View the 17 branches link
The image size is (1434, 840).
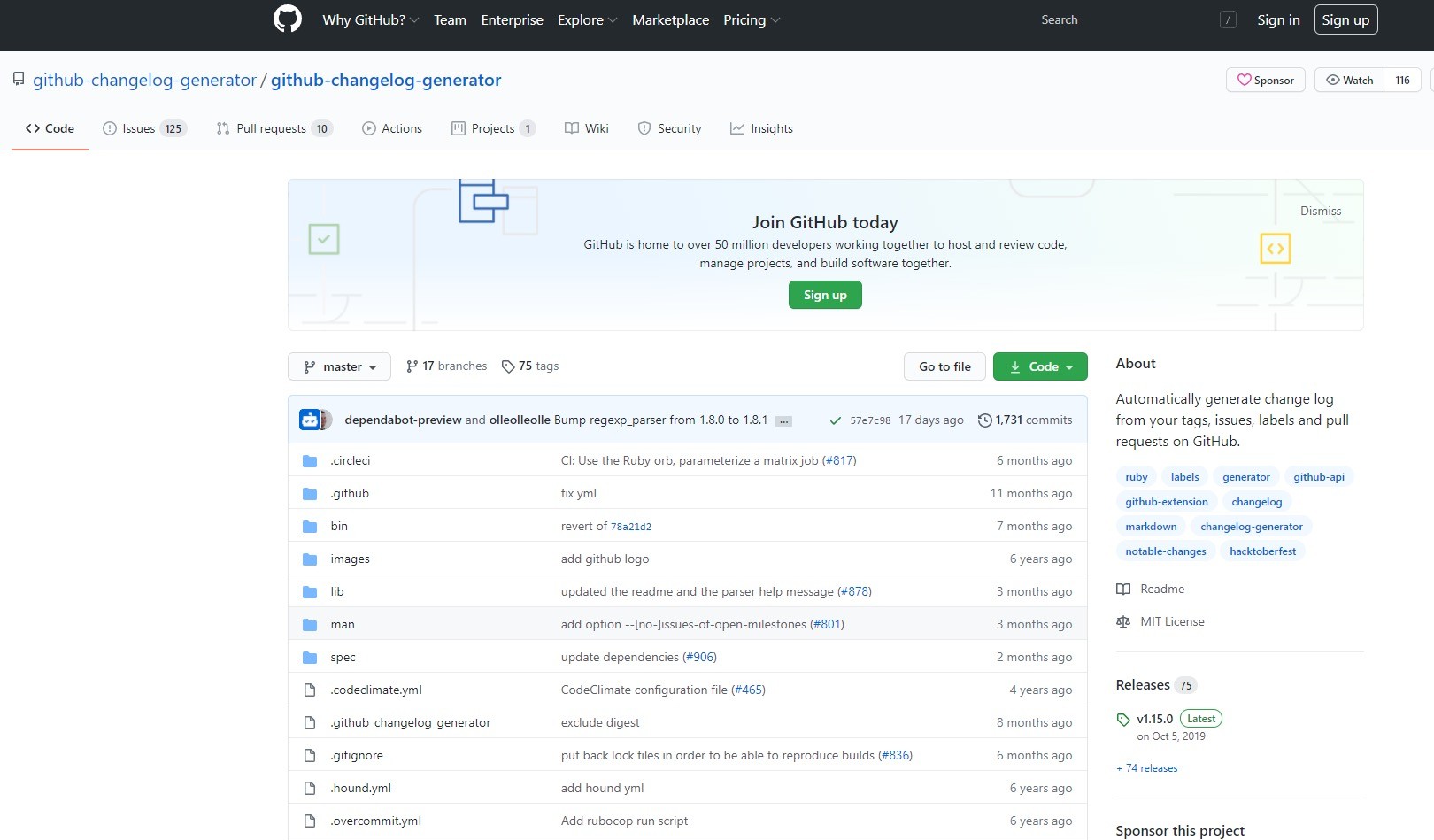tap(446, 366)
